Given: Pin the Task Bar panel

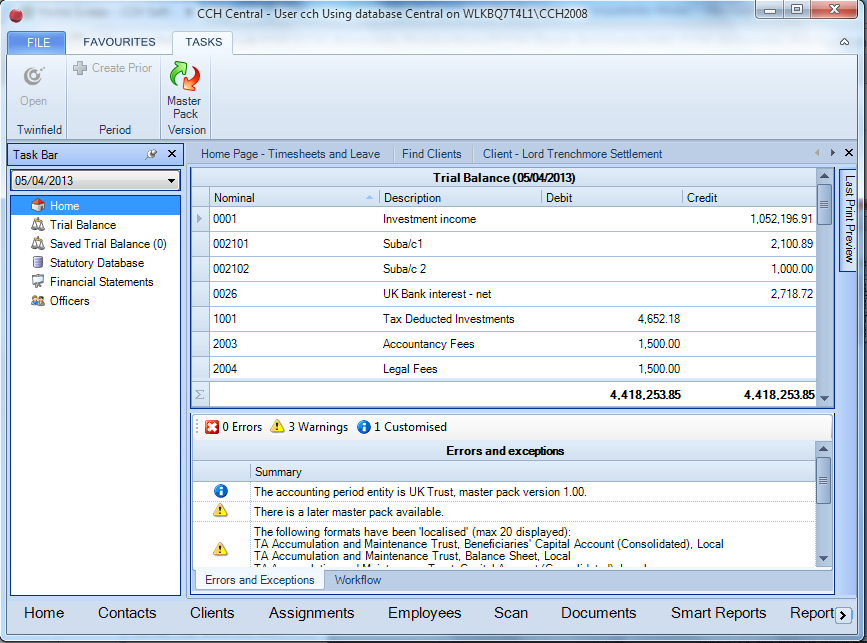Looking at the screenshot, I should coord(151,154).
